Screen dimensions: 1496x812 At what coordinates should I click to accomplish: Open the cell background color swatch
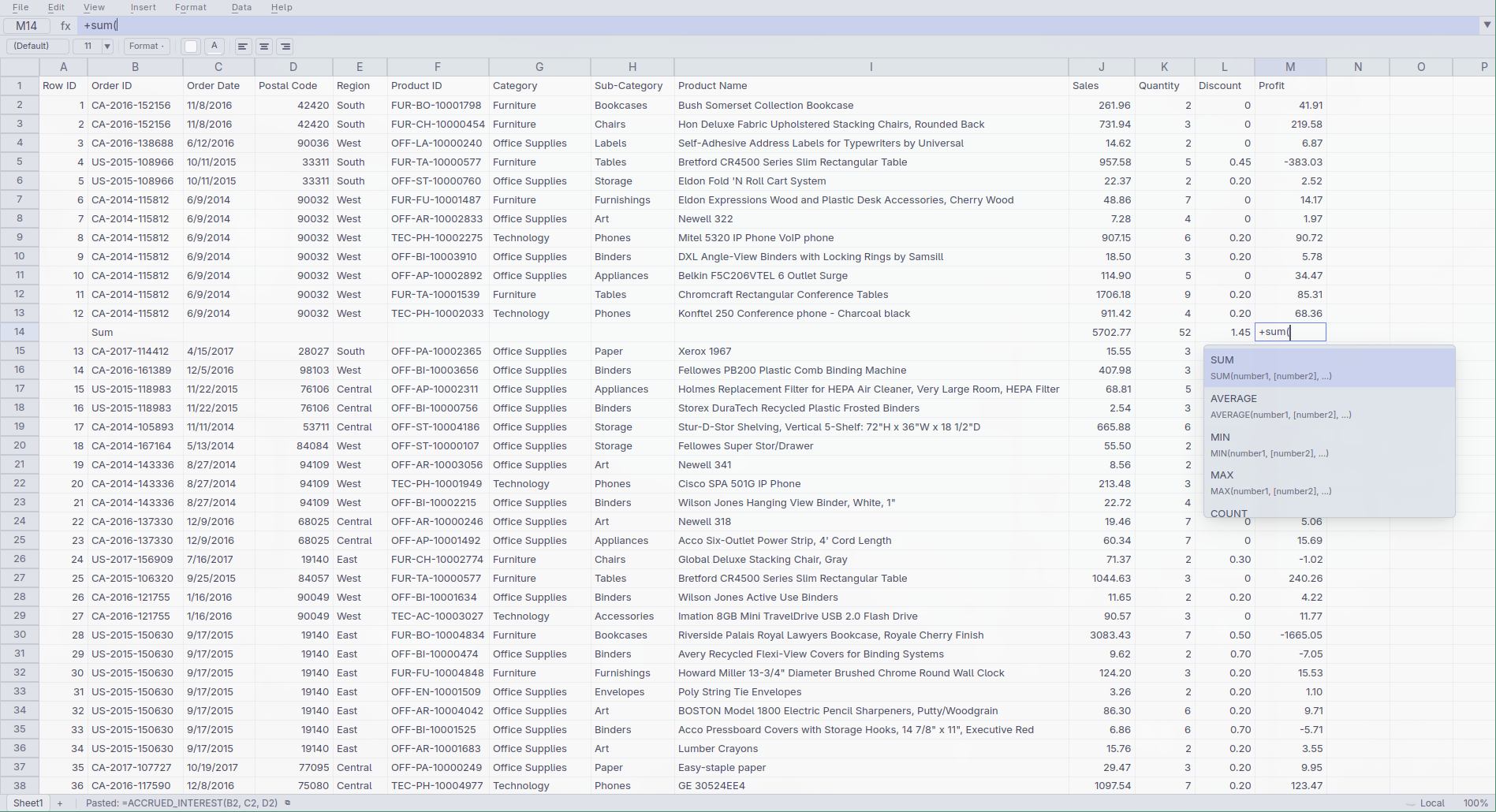(191, 47)
